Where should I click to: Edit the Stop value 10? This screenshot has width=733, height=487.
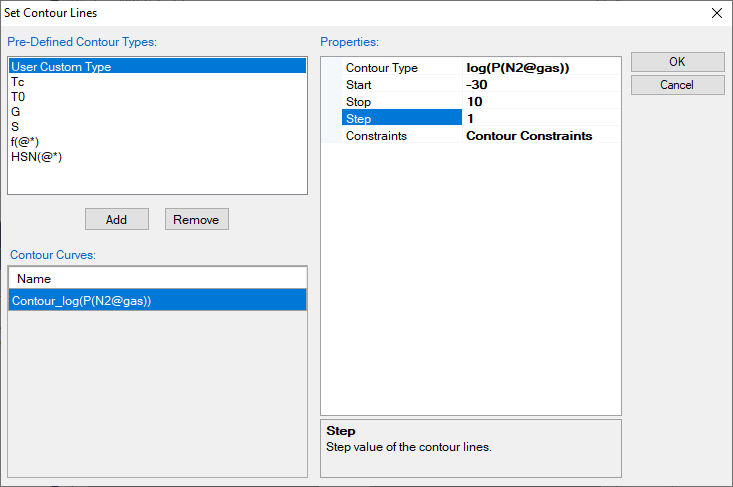click(x=540, y=102)
